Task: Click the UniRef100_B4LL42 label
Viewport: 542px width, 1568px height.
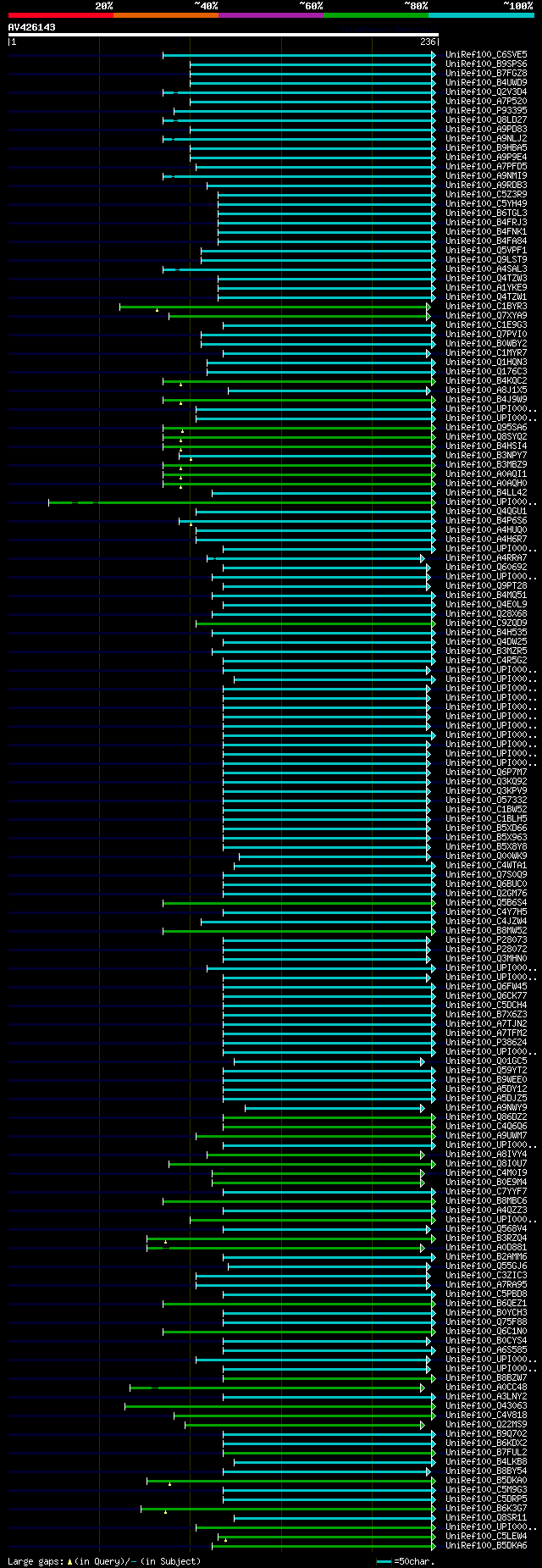Action: tap(486, 493)
